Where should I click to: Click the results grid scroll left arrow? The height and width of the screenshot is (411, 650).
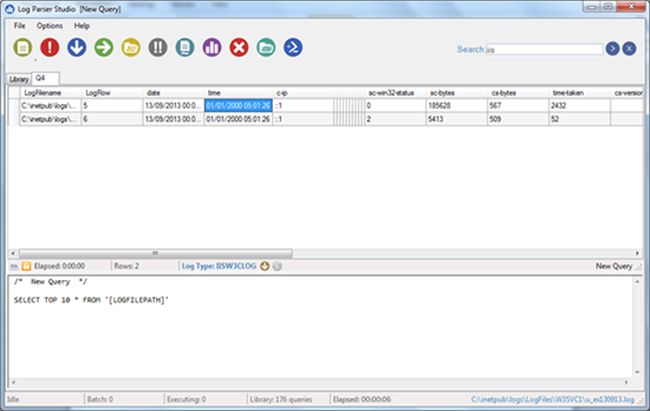click(13, 253)
